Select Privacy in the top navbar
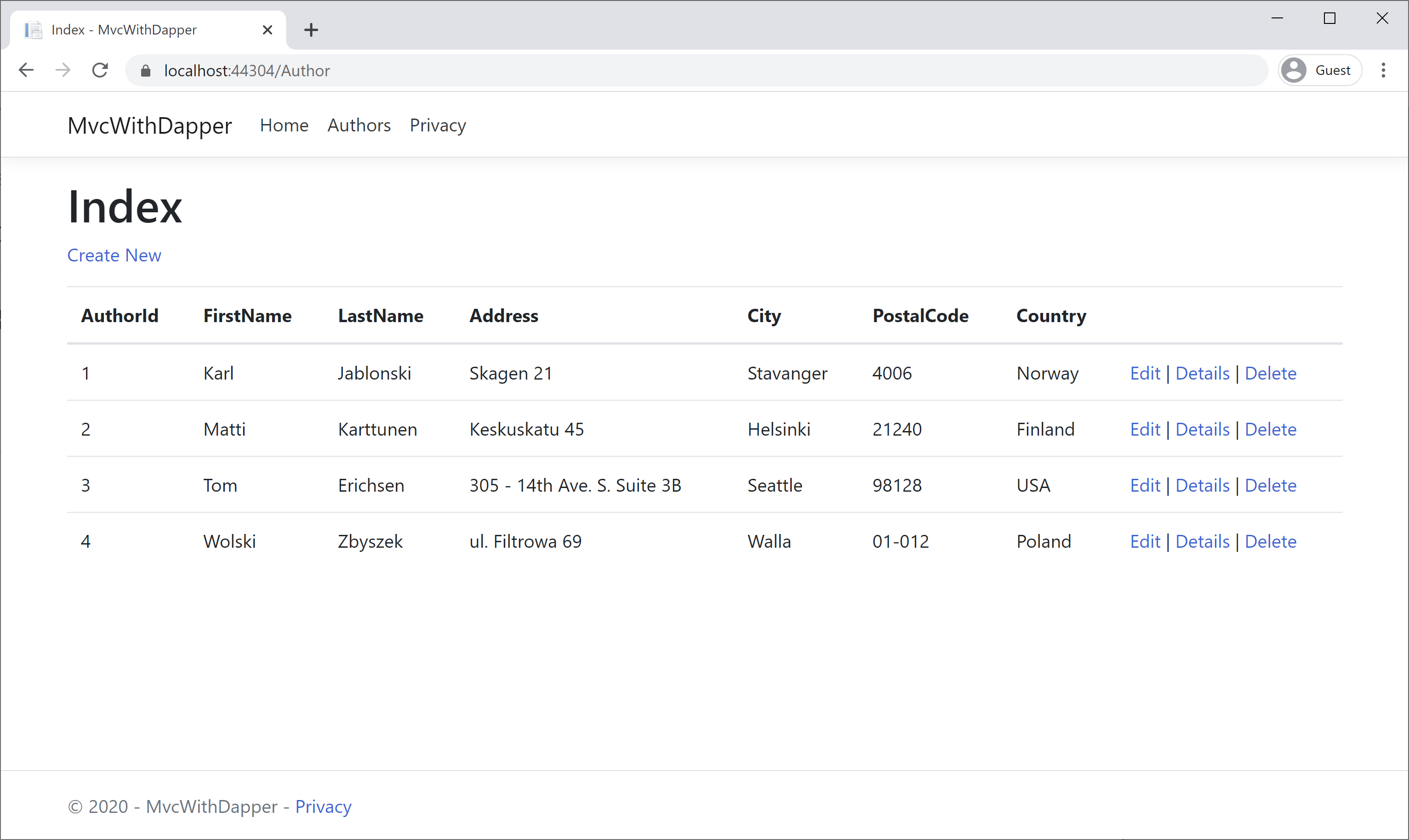The height and width of the screenshot is (840, 1409). pyautogui.click(x=438, y=125)
